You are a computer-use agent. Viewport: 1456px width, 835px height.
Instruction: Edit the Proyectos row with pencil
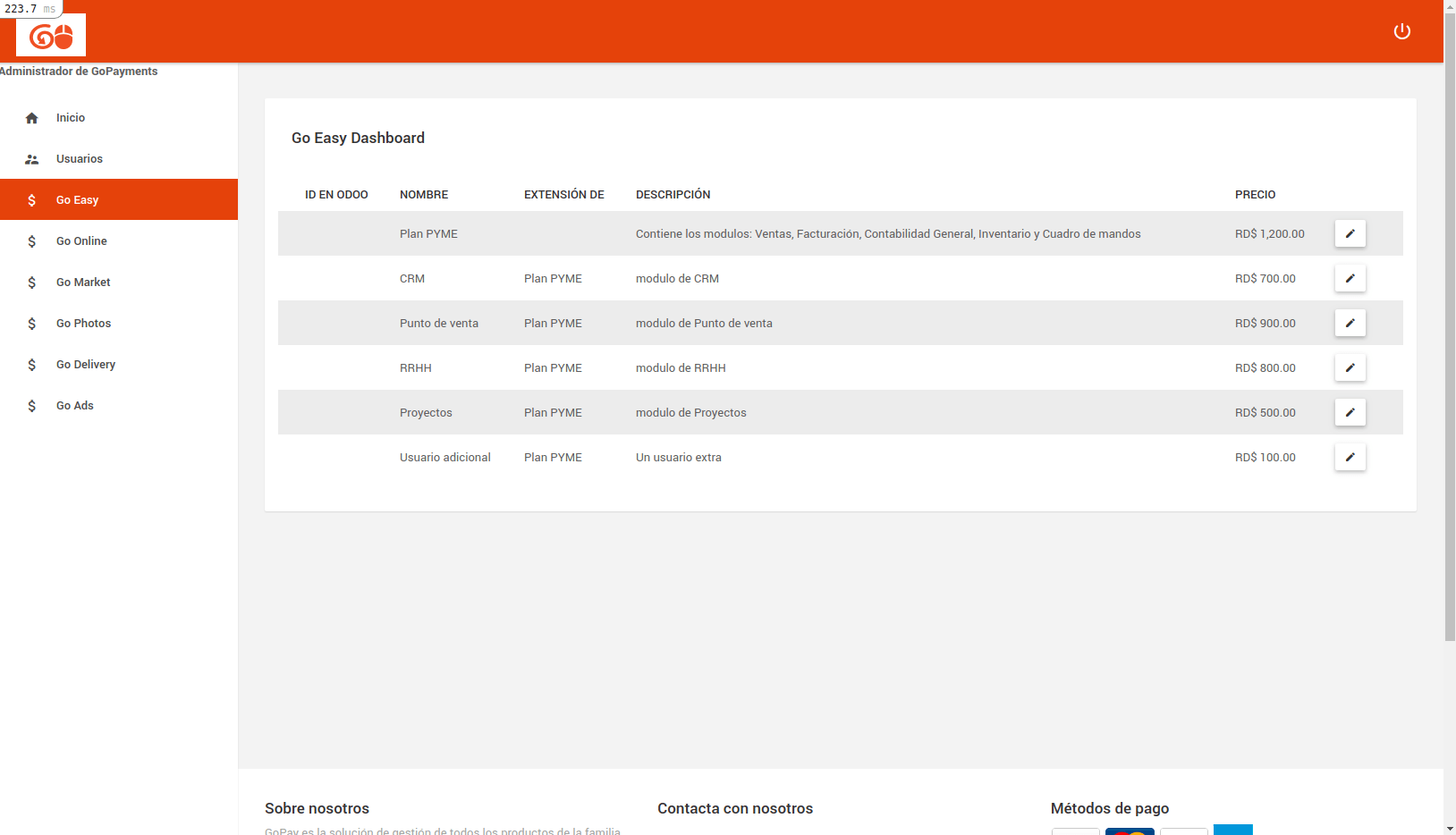(1350, 412)
